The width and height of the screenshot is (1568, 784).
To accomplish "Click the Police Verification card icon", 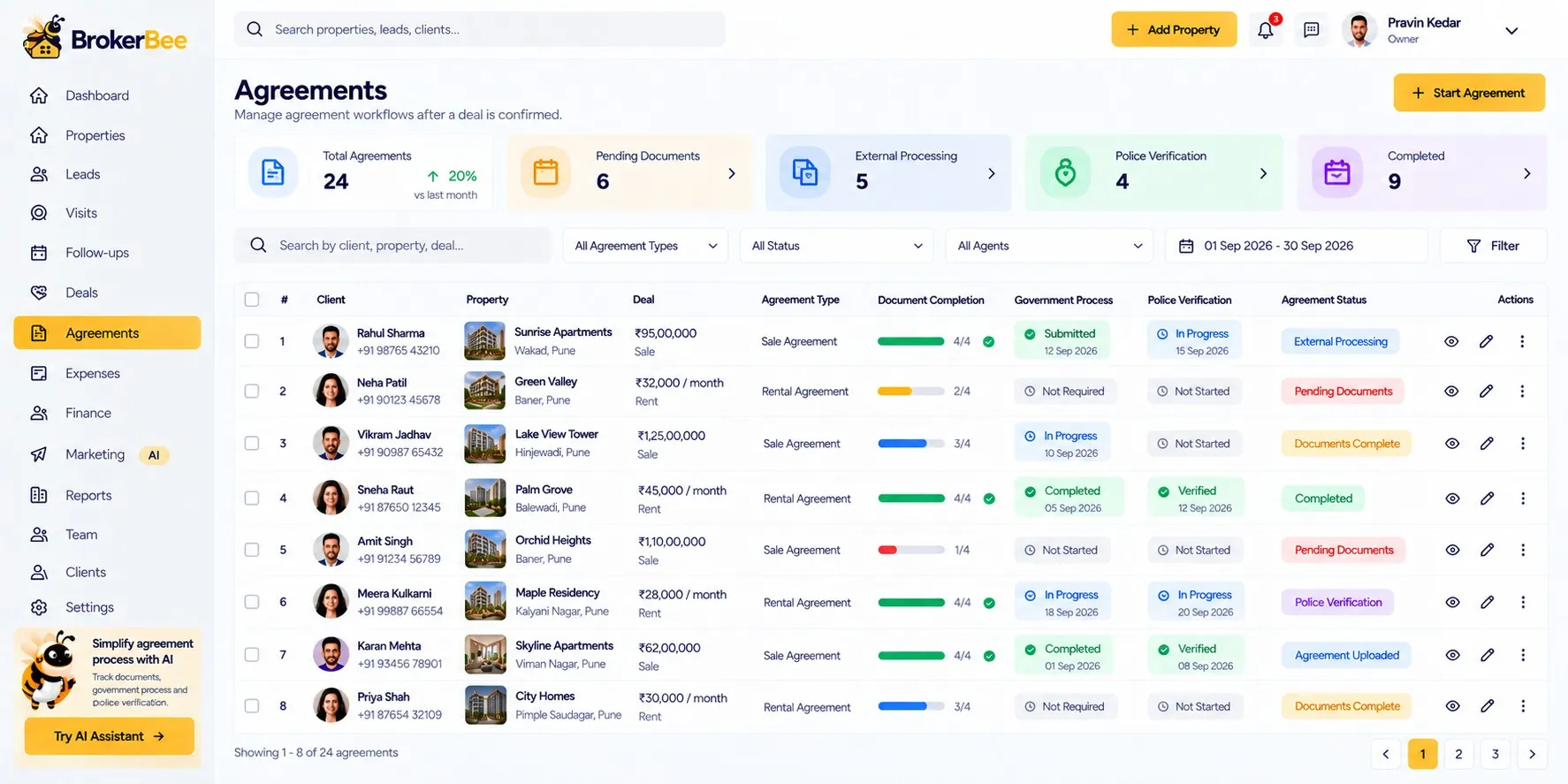I will pos(1065,172).
